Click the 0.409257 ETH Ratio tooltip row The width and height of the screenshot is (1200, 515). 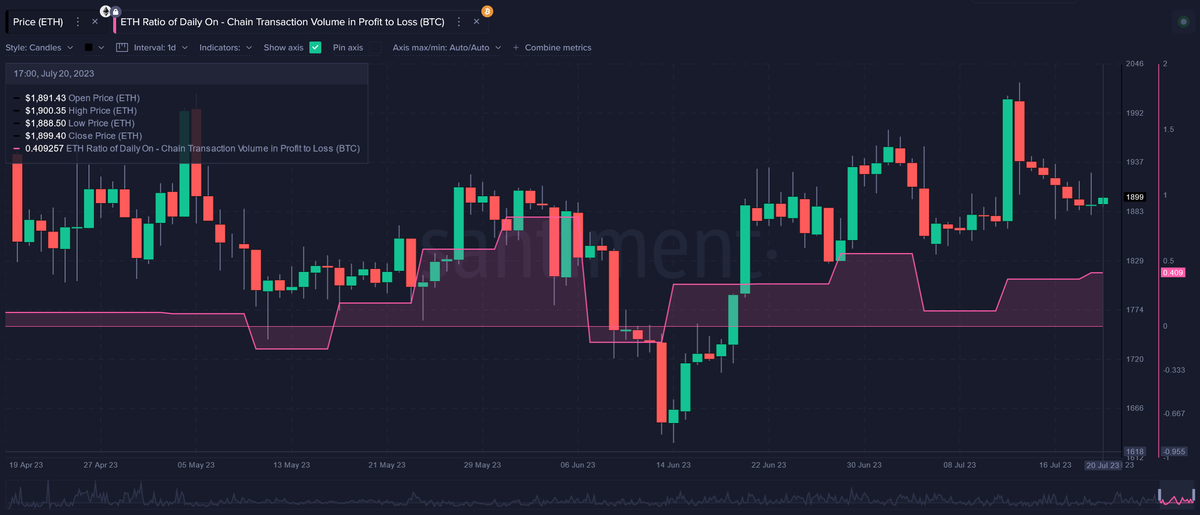point(187,148)
